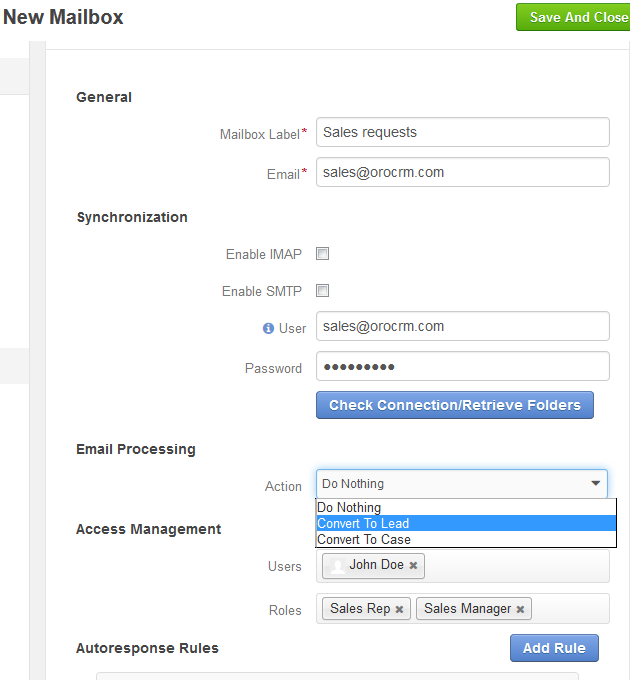Screen dimensions: 630x680
Task: Click the info icon beside User label
Action: coord(268,329)
